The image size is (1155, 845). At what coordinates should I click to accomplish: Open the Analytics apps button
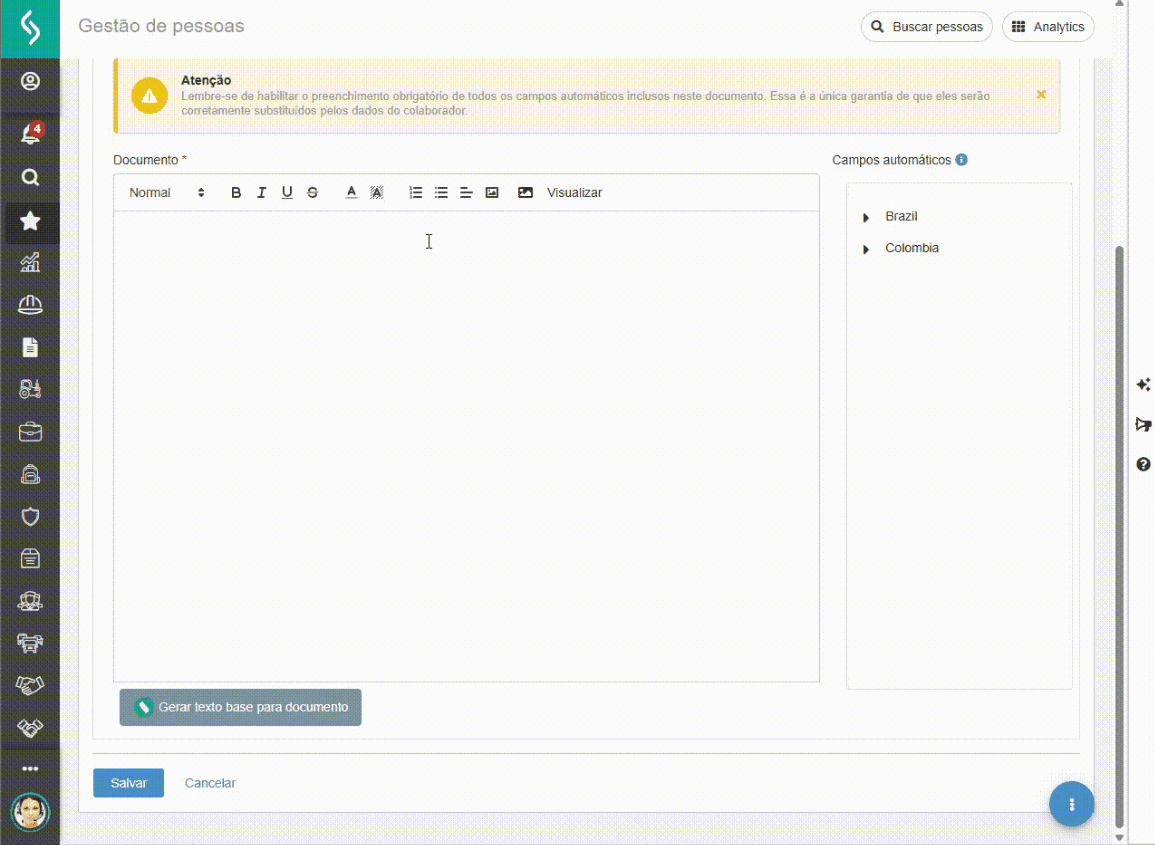[x=1048, y=27]
